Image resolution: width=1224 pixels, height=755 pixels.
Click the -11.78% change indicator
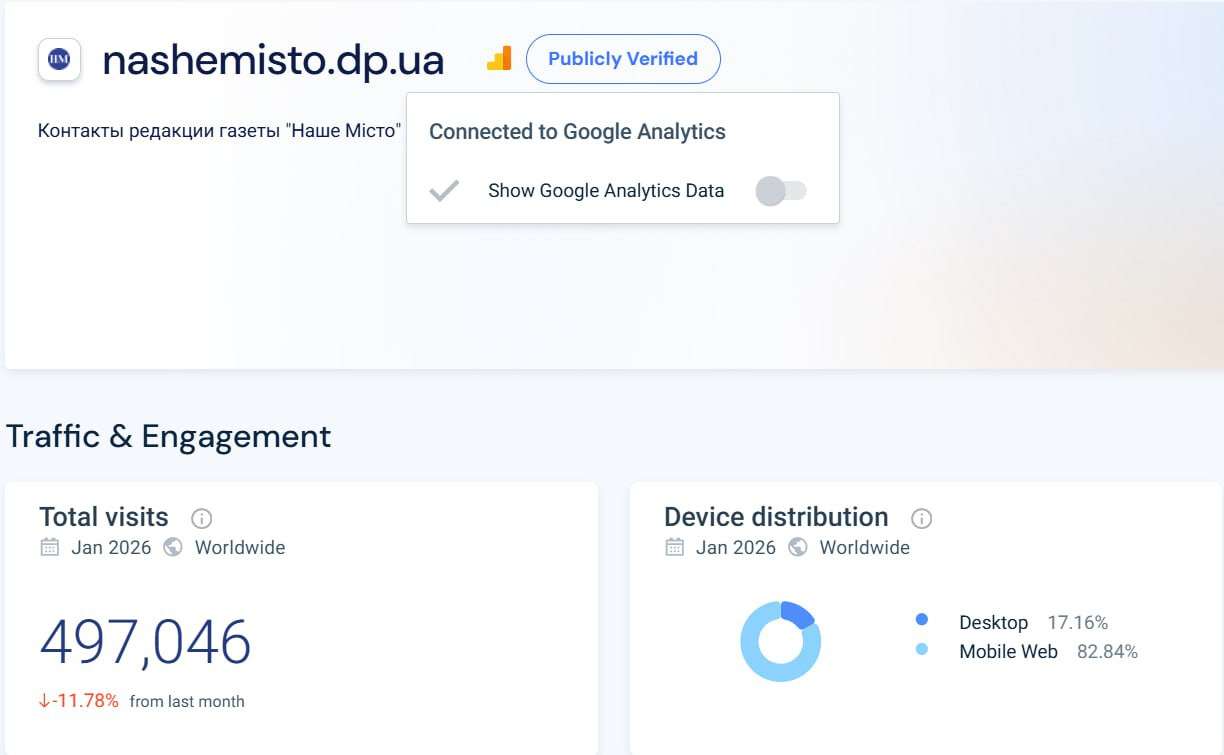click(79, 701)
